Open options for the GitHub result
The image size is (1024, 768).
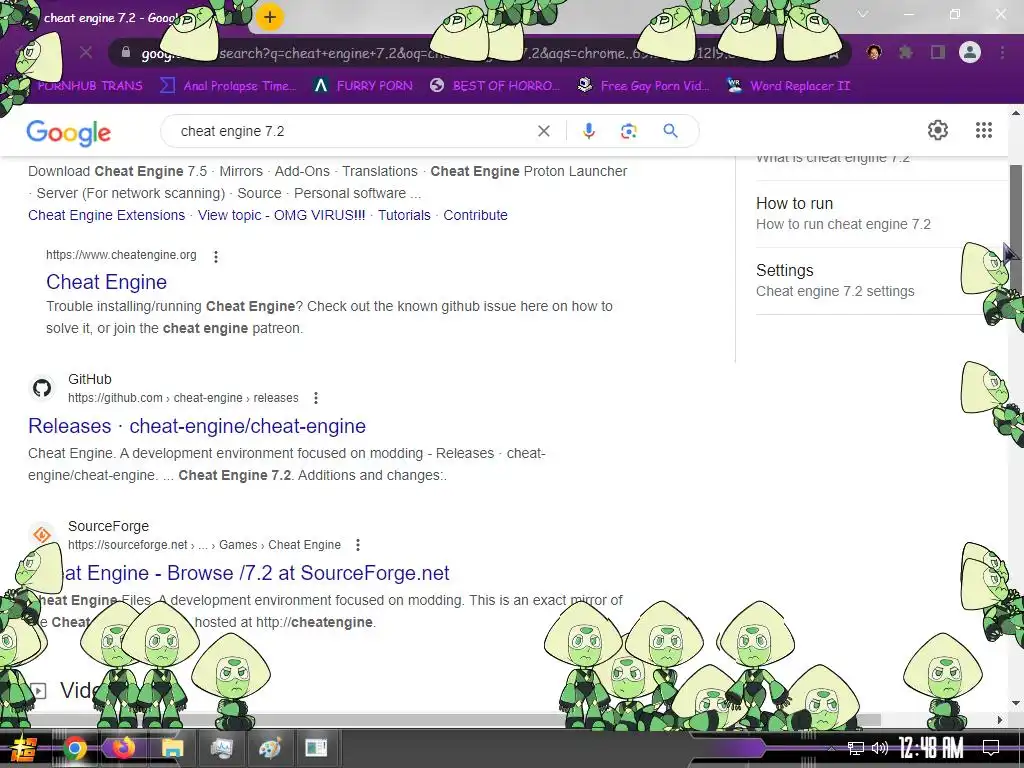point(315,398)
